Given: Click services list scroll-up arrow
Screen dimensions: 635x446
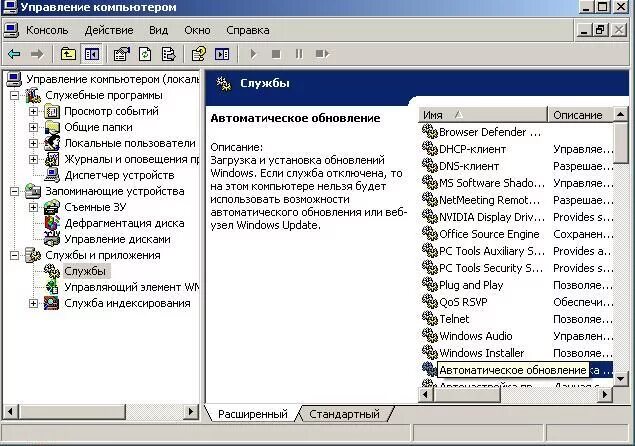Looking at the screenshot, I should tap(620, 115).
